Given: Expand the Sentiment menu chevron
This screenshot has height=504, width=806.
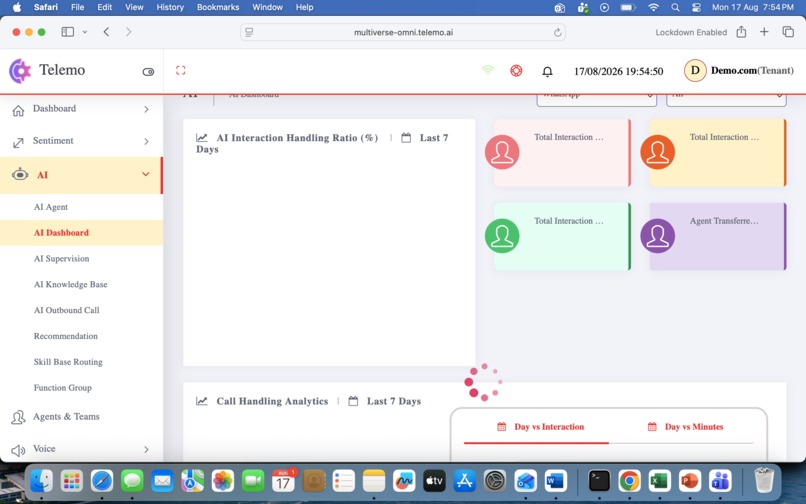Looking at the screenshot, I should click(x=146, y=141).
